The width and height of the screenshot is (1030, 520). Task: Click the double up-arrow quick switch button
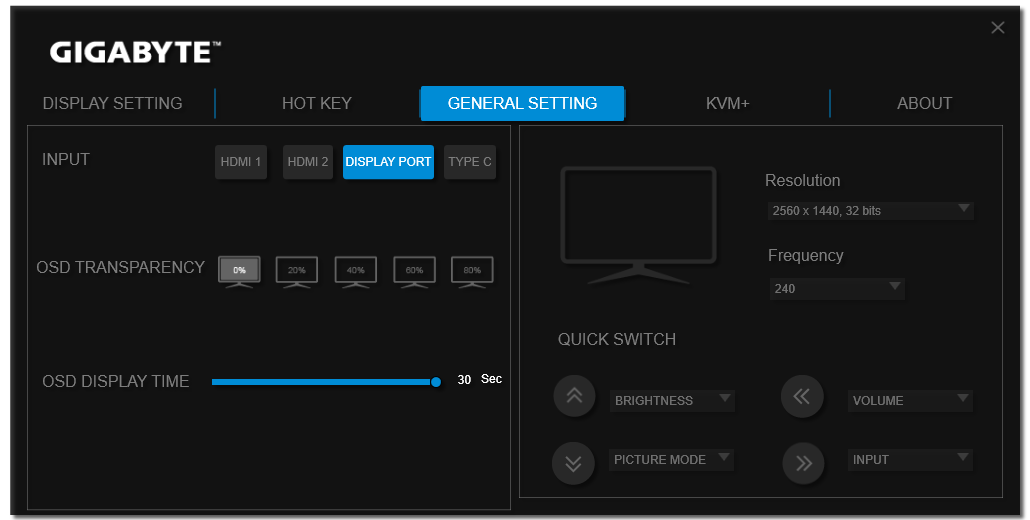574,396
